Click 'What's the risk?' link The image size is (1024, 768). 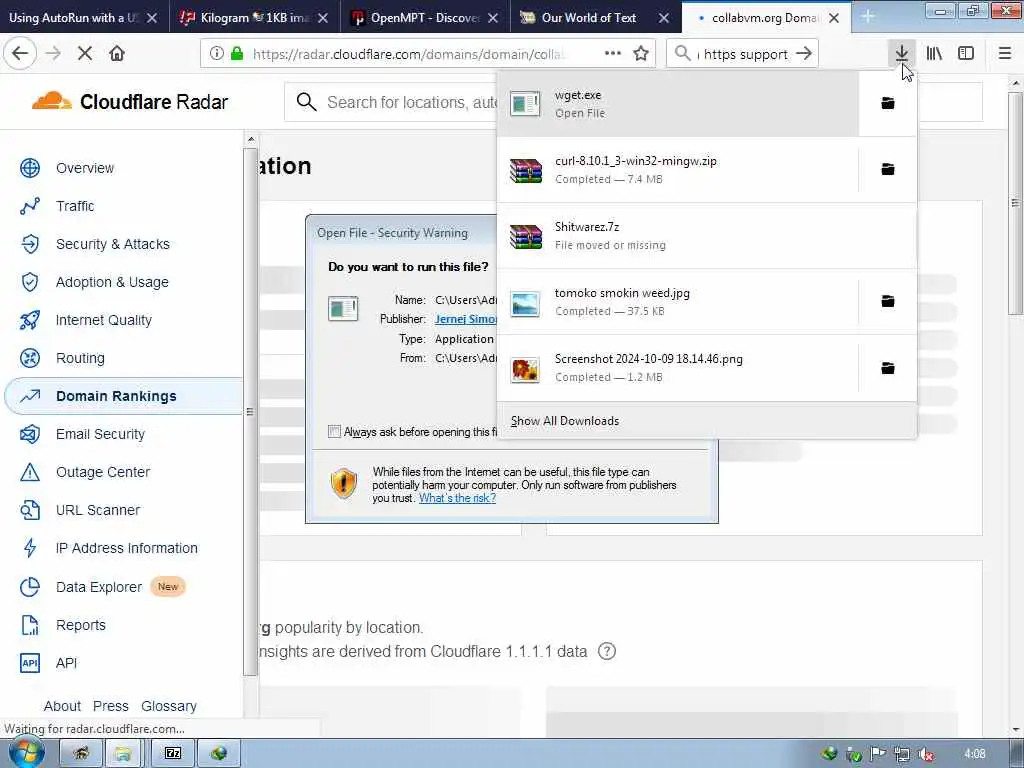pos(457,498)
